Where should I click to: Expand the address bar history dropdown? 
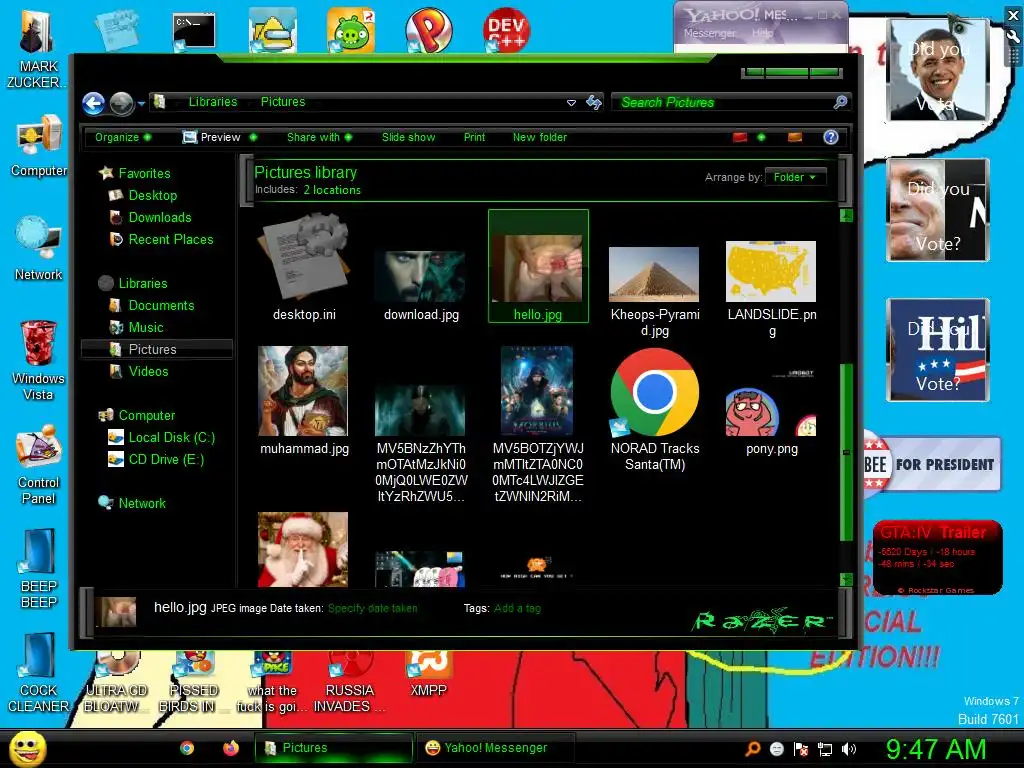pyautogui.click(x=571, y=103)
